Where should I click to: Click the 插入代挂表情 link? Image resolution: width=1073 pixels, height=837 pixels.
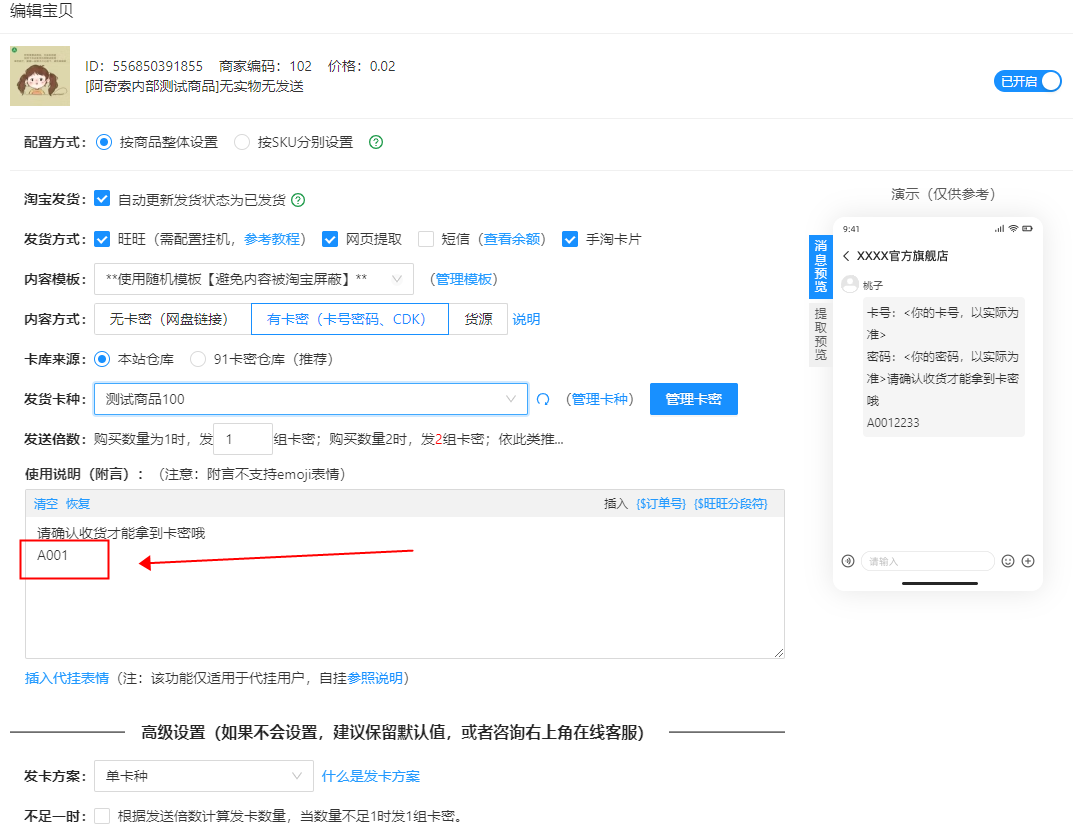(x=67, y=678)
